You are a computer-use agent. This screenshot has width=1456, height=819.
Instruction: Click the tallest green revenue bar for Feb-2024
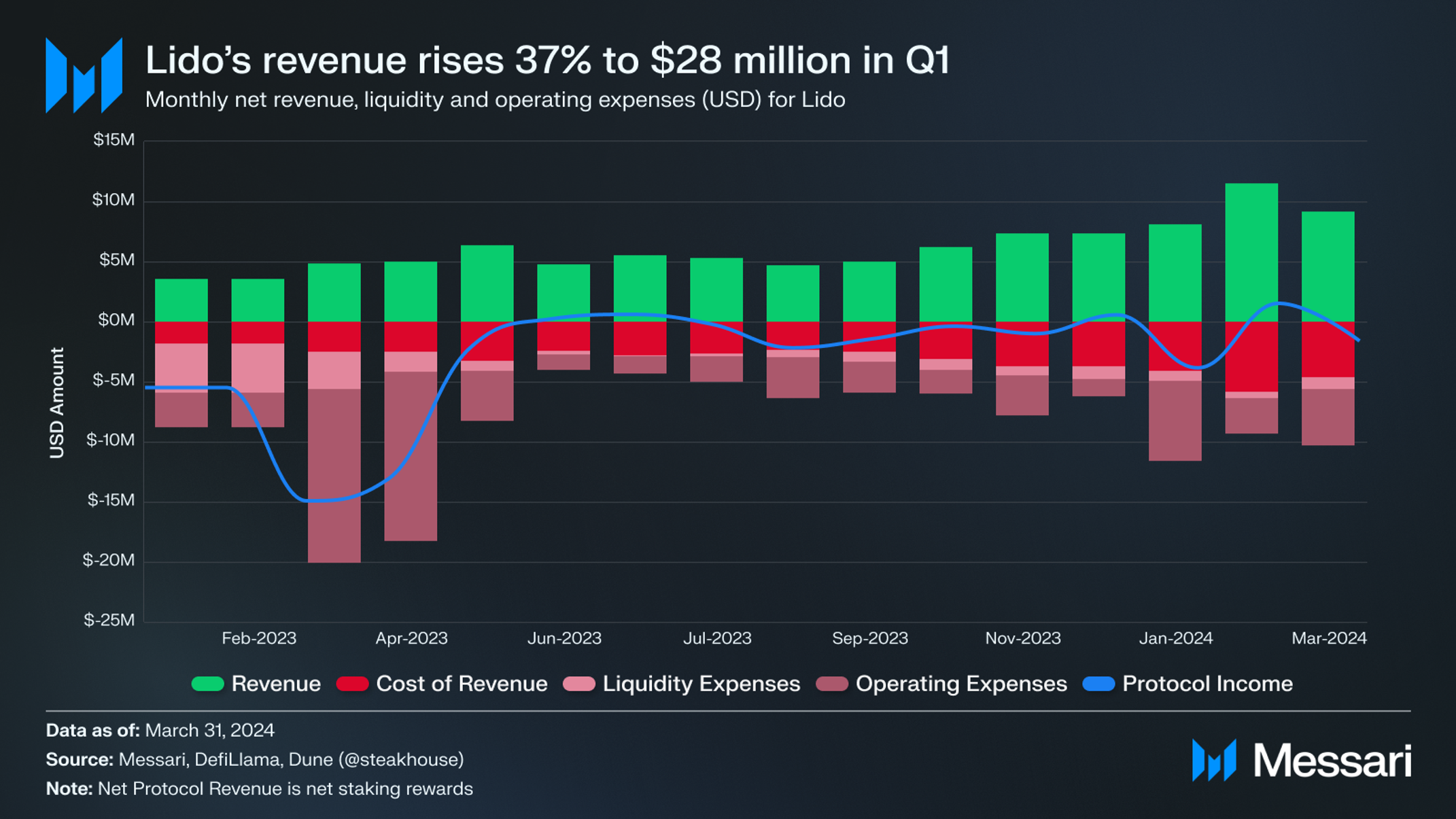coord(1251,252)
